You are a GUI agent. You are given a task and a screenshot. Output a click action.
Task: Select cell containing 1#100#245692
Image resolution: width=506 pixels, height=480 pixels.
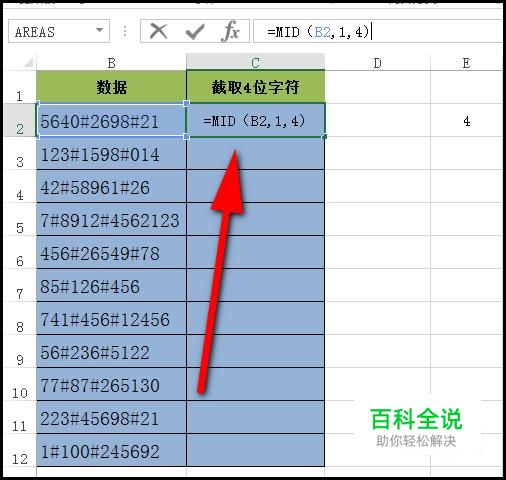[x=111, y=450]
